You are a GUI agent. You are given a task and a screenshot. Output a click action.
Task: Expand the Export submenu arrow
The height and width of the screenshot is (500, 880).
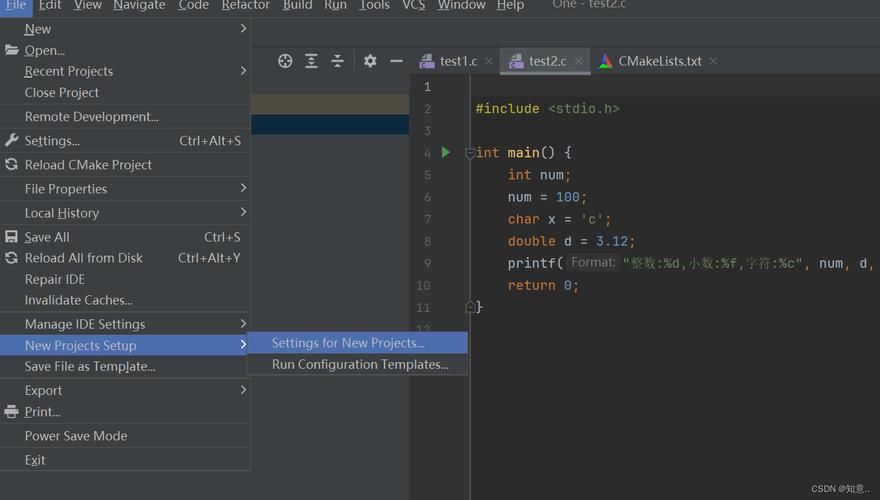[x=243, y=389]
